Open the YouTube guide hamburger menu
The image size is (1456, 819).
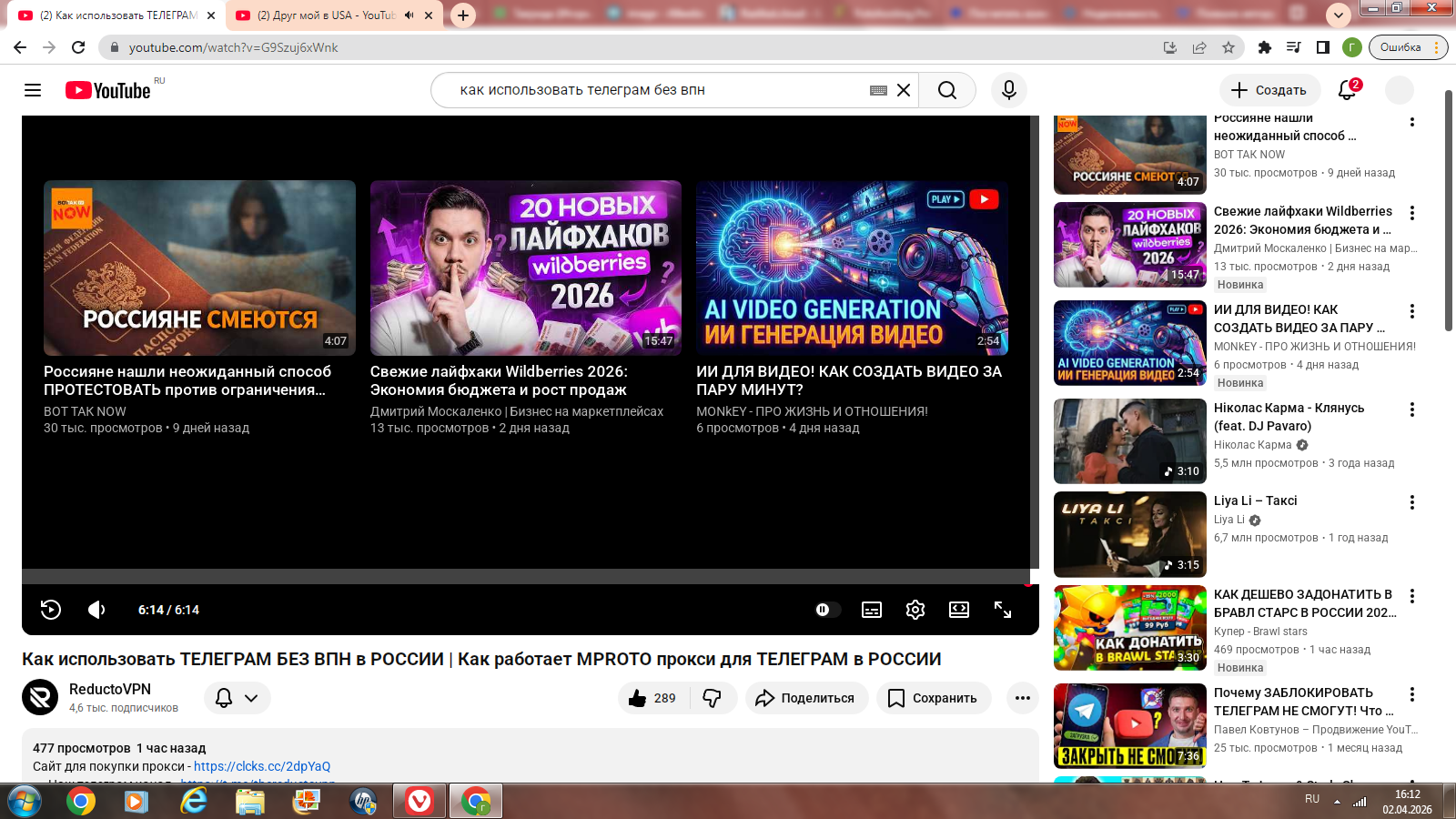33,90
